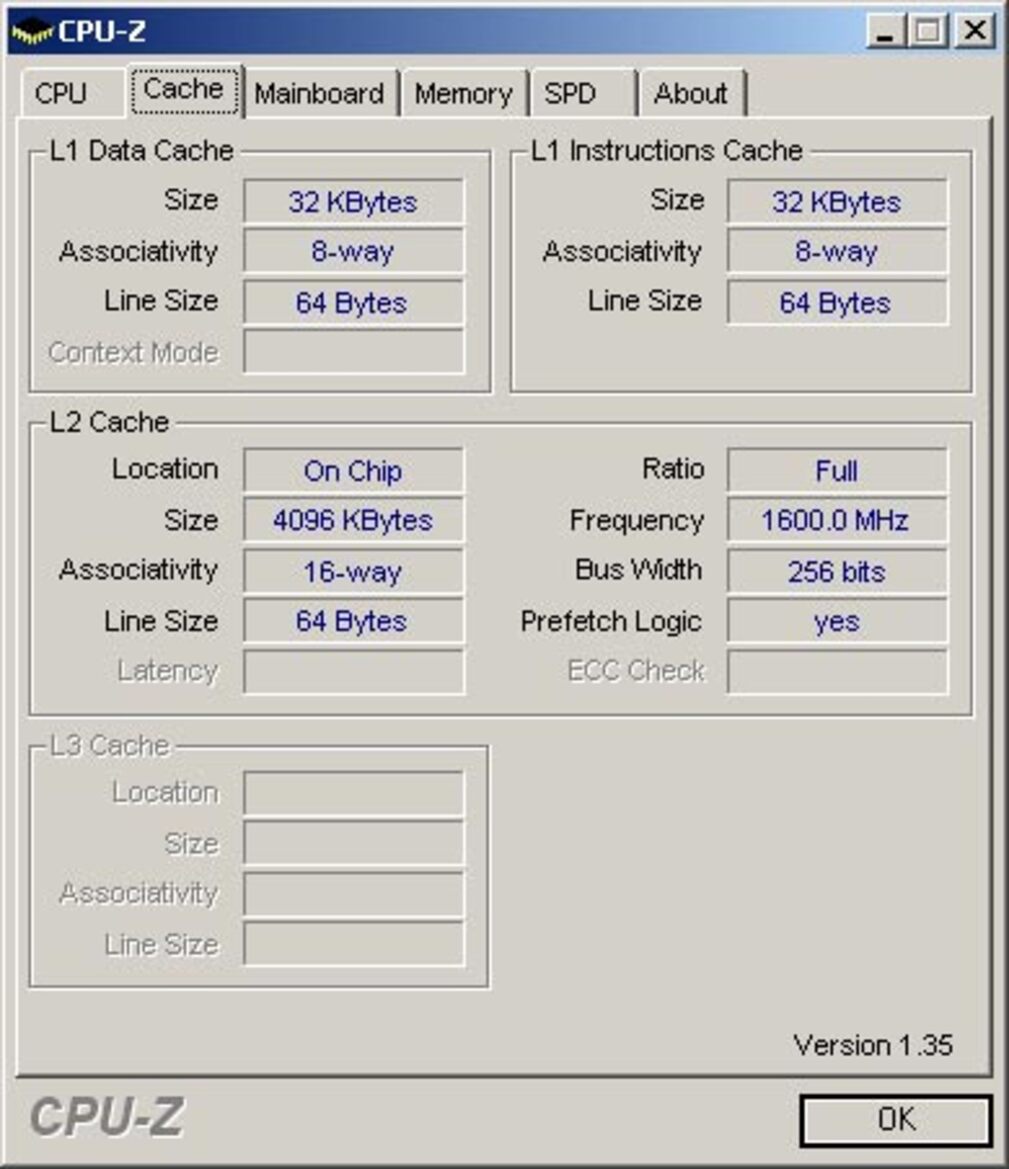Click L1 Instructions Cache size 32 KBytes
This screenshot has height=1169, width=1009.
[x=837, y=201]
